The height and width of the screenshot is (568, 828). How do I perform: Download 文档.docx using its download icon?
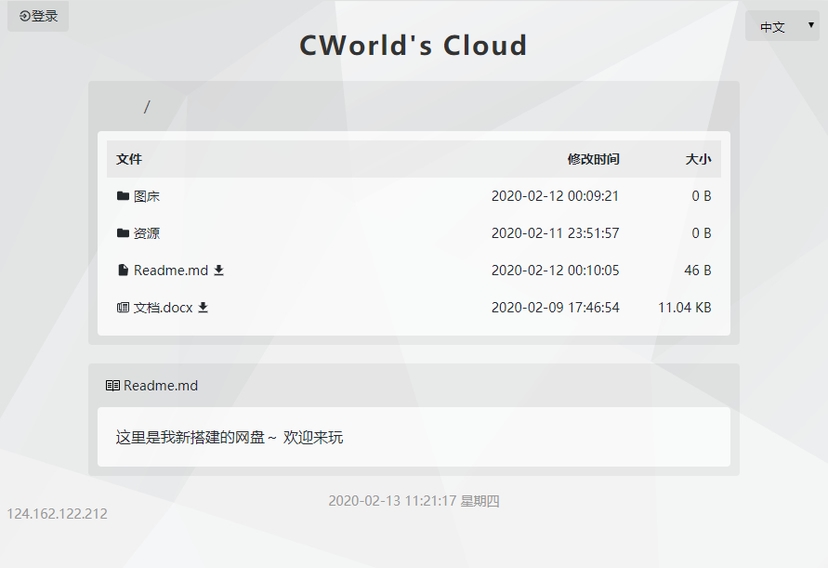[x=203, y=307]
